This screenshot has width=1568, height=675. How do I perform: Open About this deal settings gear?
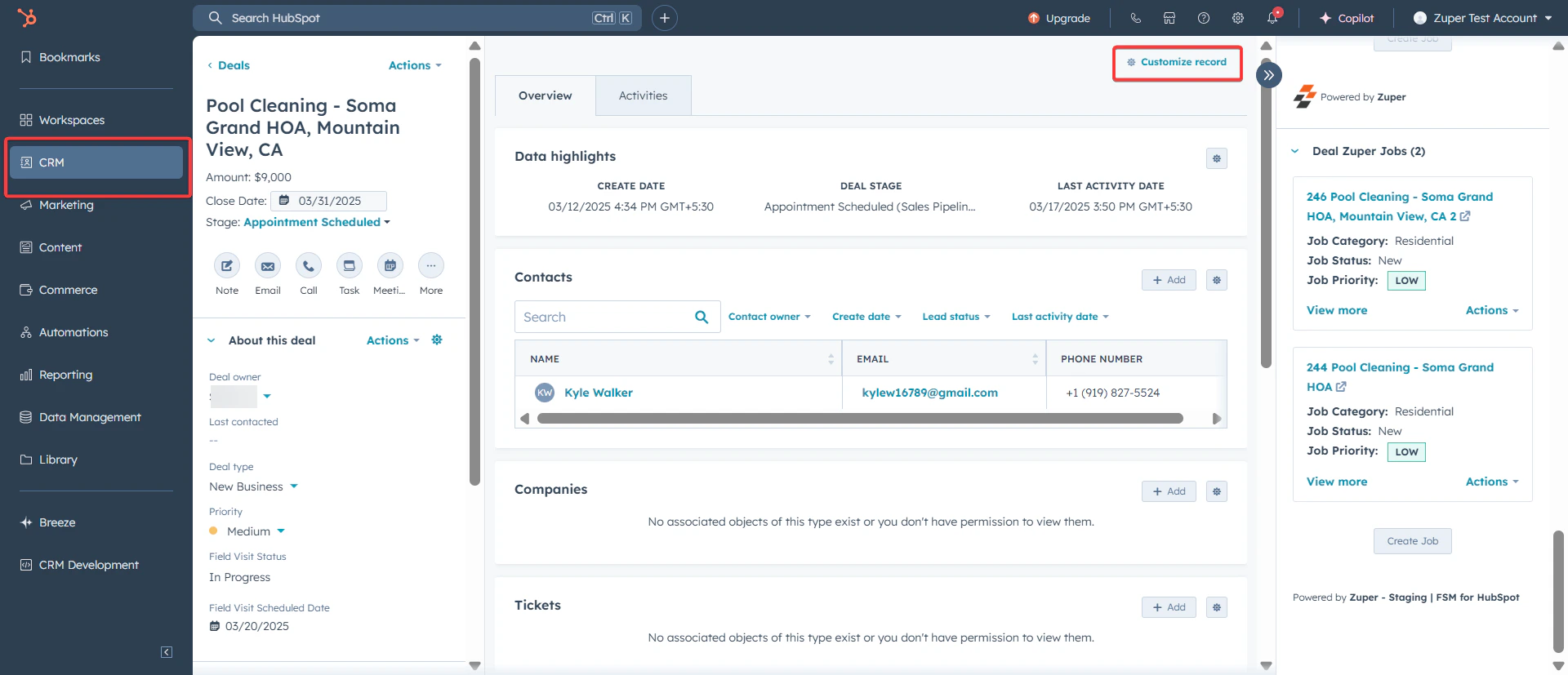[x=437, y=340]
